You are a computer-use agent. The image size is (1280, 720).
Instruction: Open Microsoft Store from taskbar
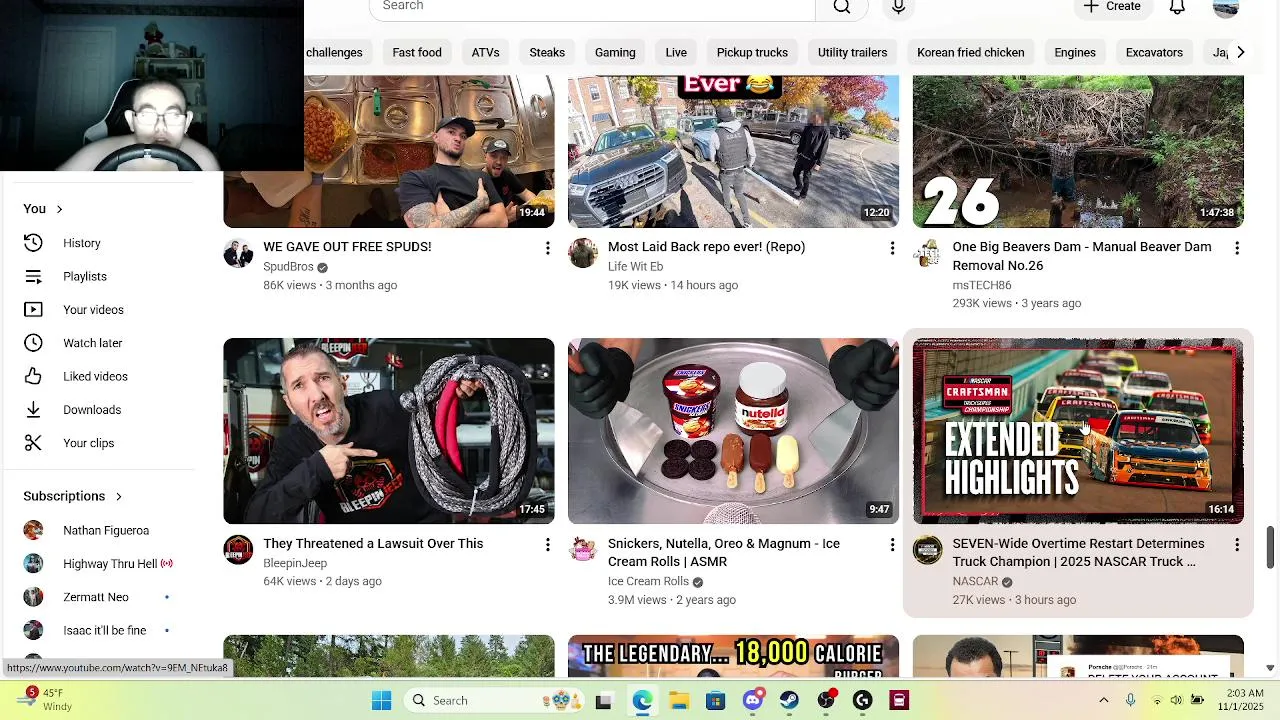point(715,700)
